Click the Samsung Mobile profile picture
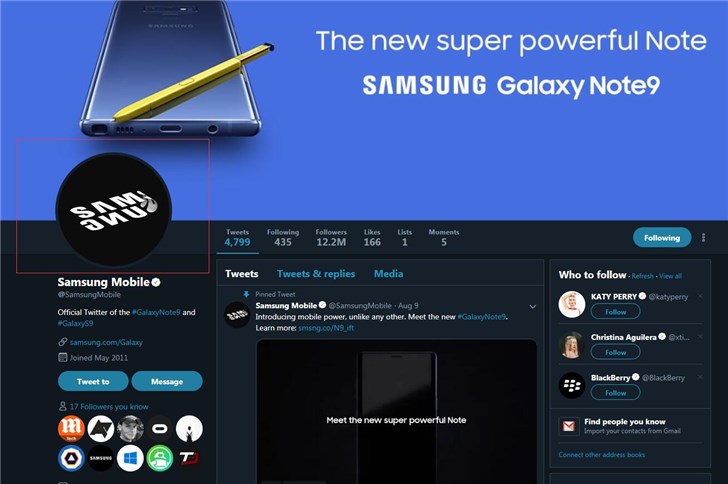The width and height of the screenshot is (728, 484). tap(114, 210)
